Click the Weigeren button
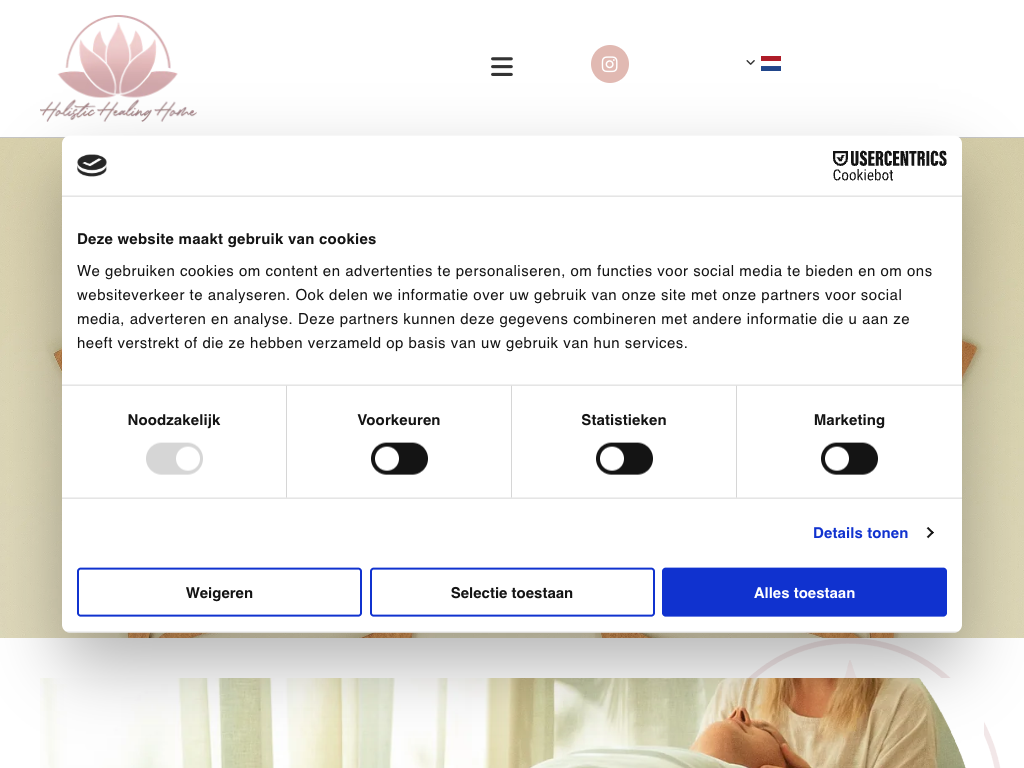Viewport: 1024px width, 768px height. pyautogui.click(x=219, y=592)
